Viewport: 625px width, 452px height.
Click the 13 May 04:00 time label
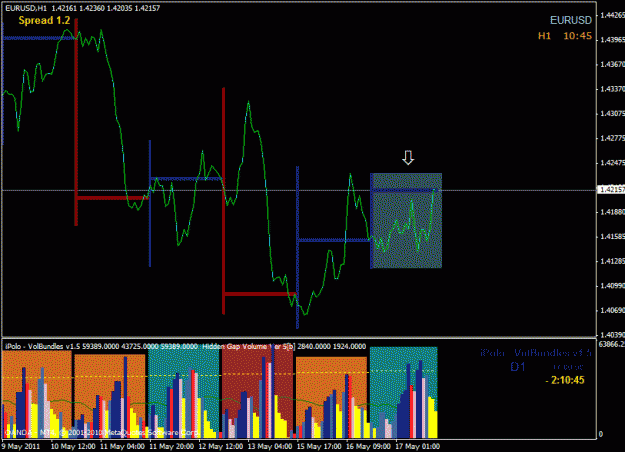tap(270, 446)
